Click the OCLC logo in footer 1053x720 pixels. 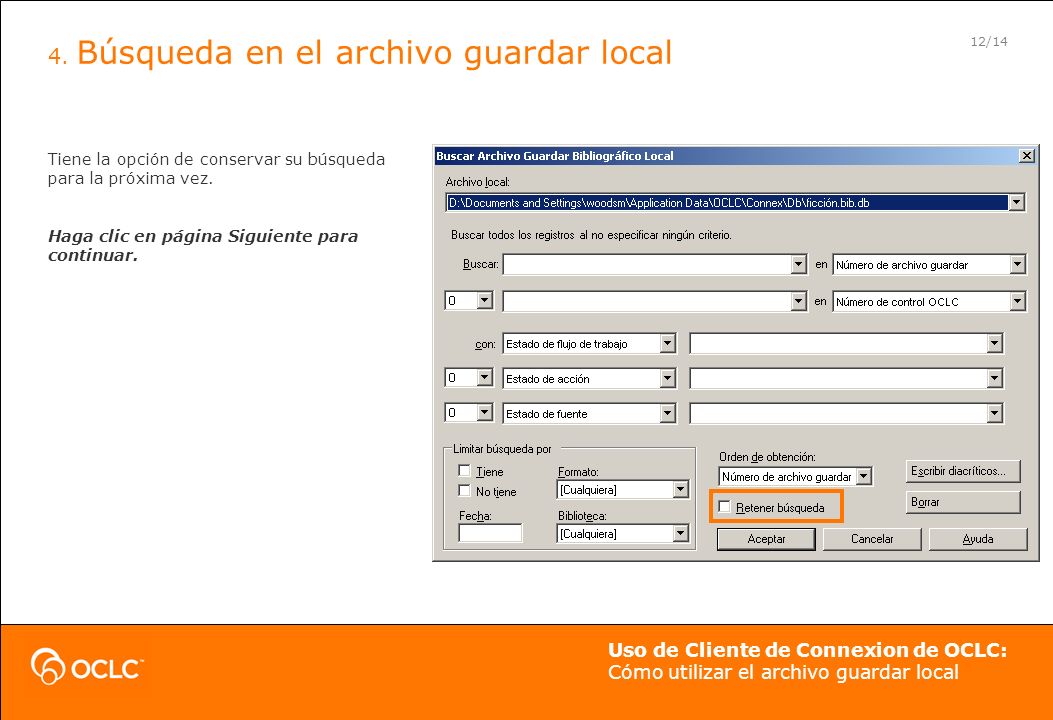(x=87, y=666)
